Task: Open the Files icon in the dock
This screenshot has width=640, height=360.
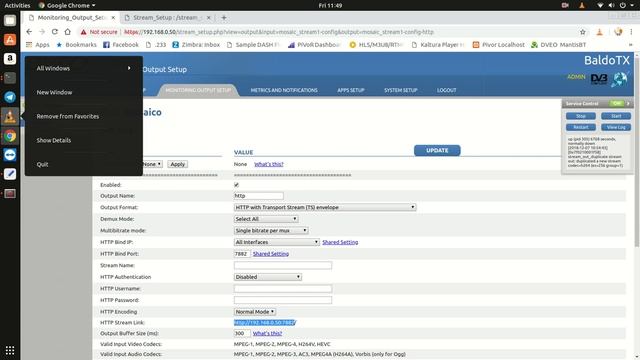Action: point(10,20)
